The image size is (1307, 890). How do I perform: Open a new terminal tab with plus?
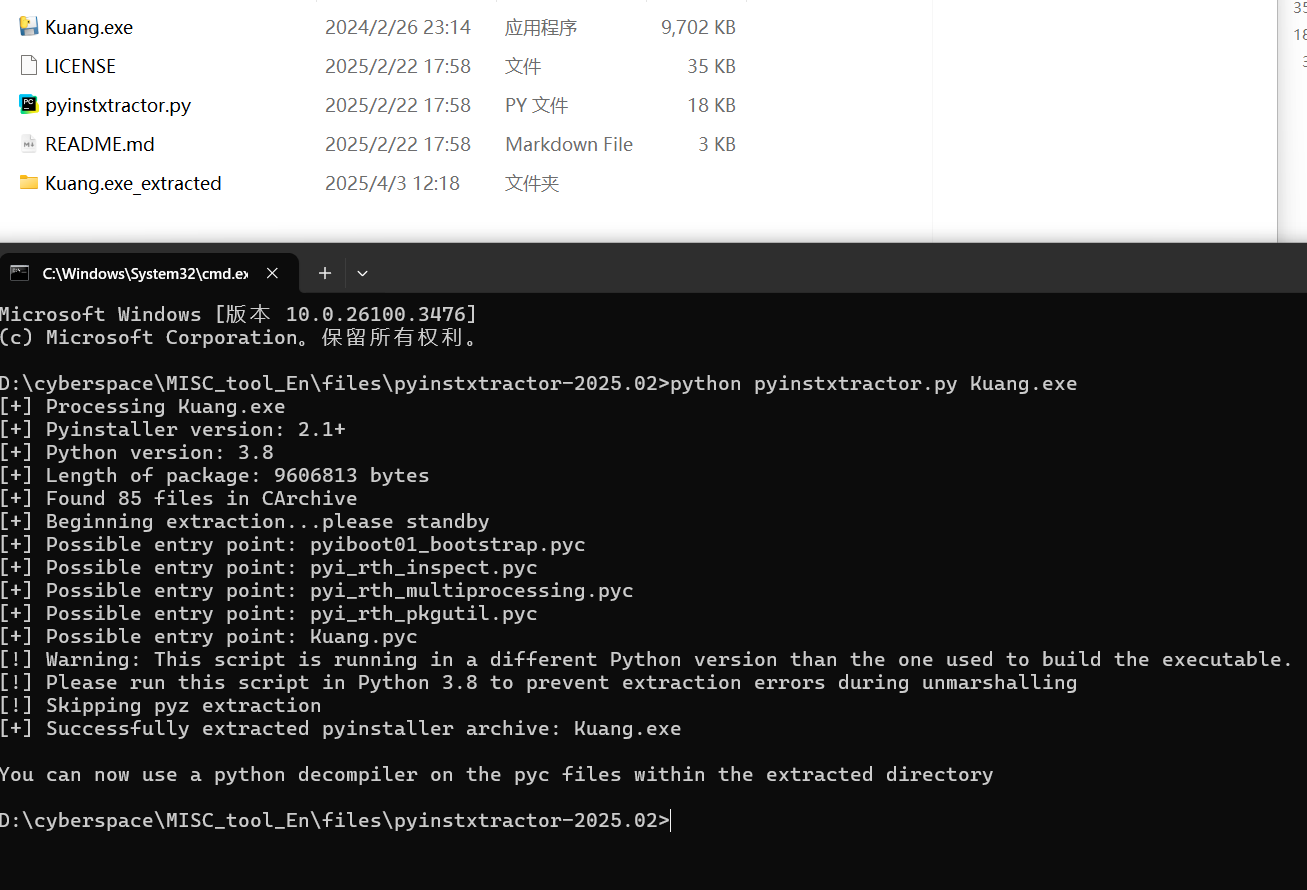324,273
